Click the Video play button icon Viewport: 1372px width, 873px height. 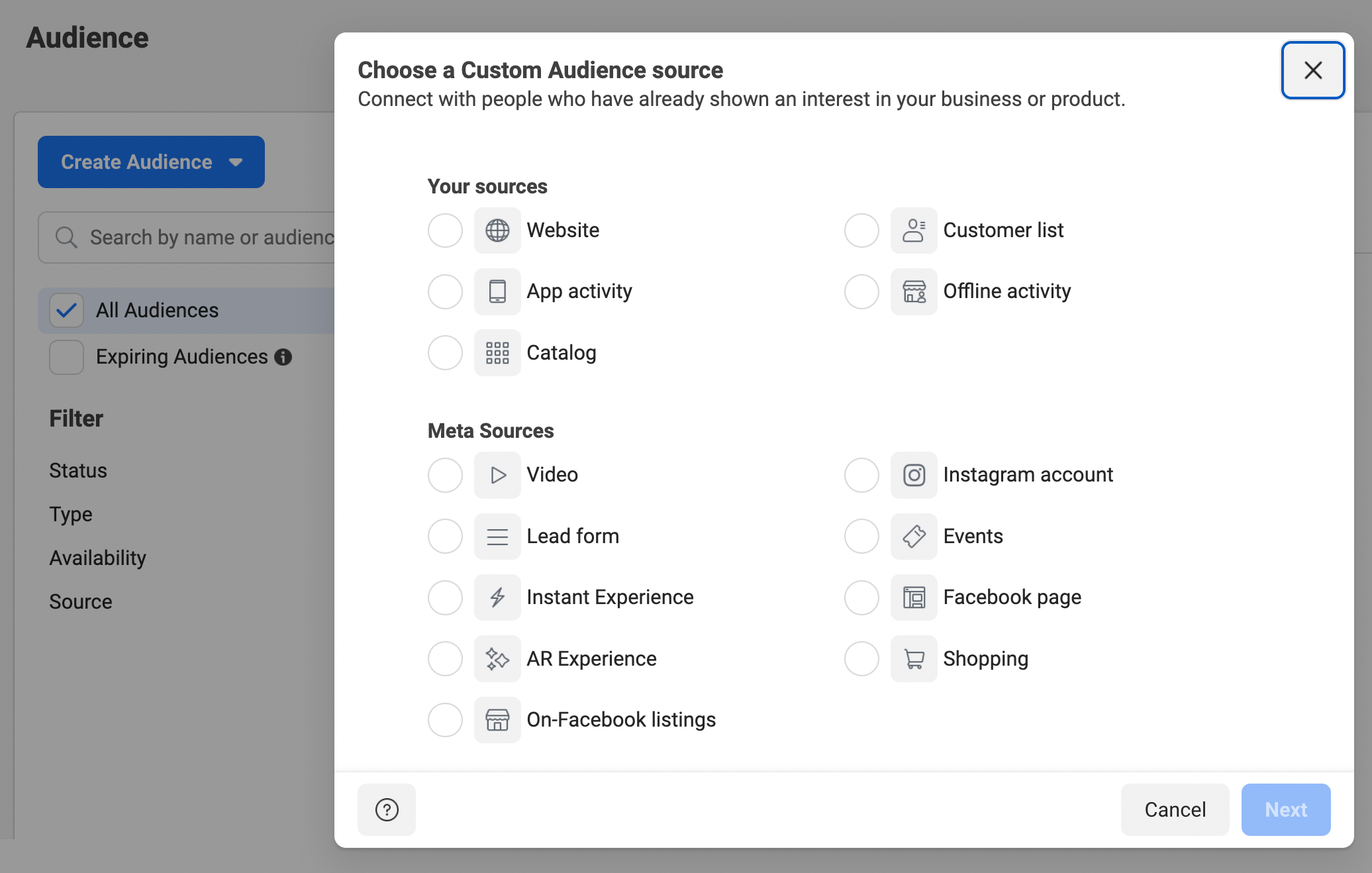coord(497,474)
